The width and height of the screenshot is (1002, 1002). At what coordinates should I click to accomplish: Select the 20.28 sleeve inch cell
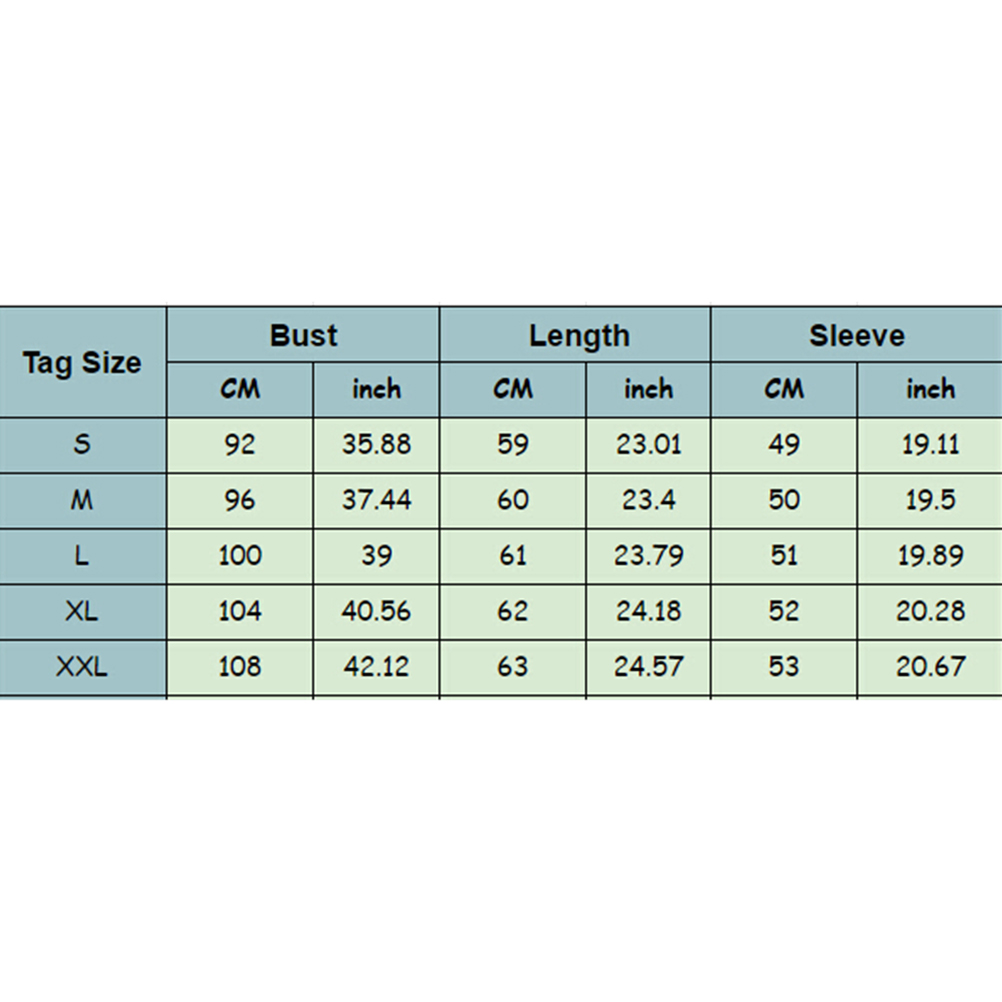(x=930, y=611)
